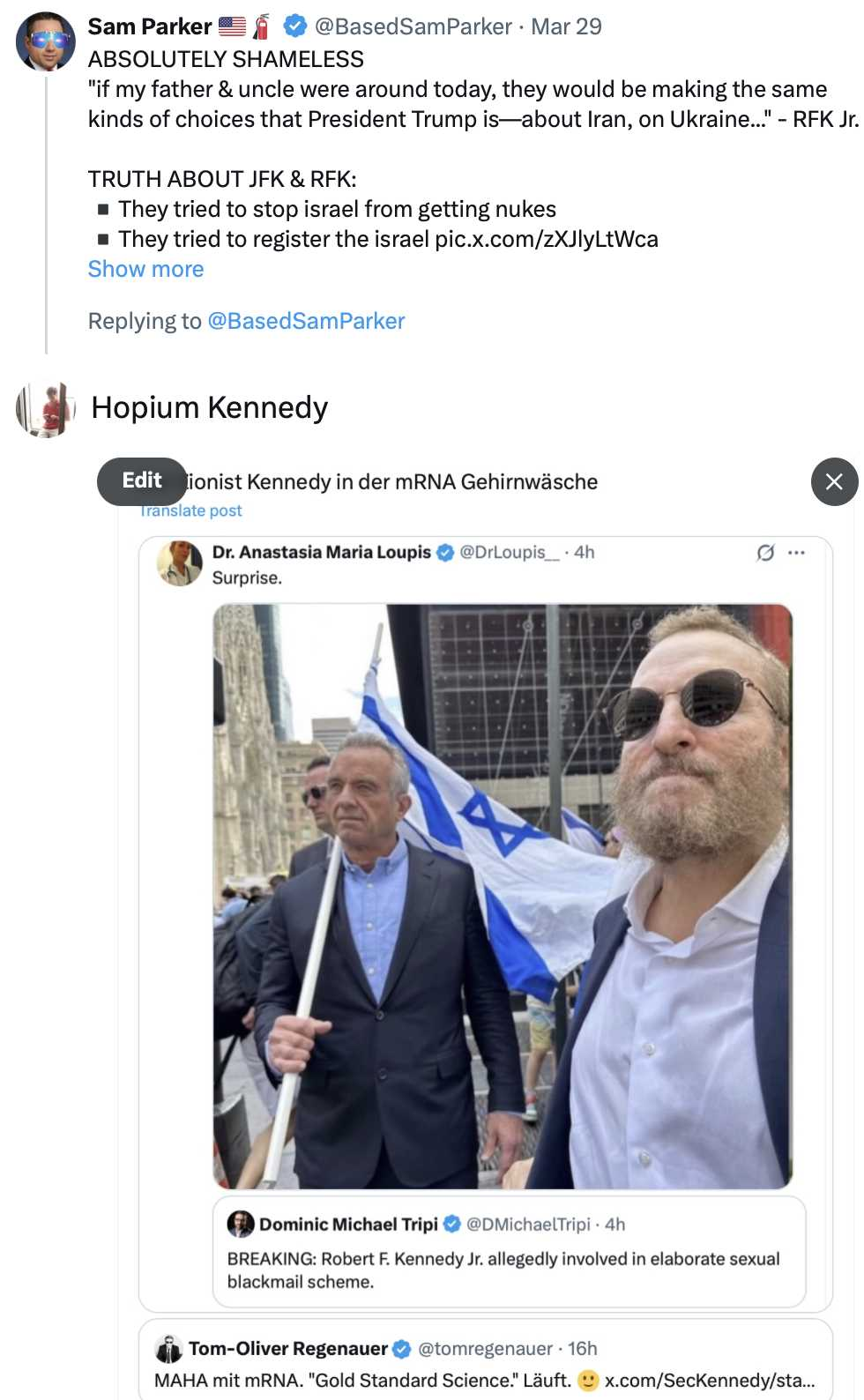This screenshot has width=864, height=1400.
Task: Click Dr. Loupis's verified badge
Action: click(x=446, y=553)
